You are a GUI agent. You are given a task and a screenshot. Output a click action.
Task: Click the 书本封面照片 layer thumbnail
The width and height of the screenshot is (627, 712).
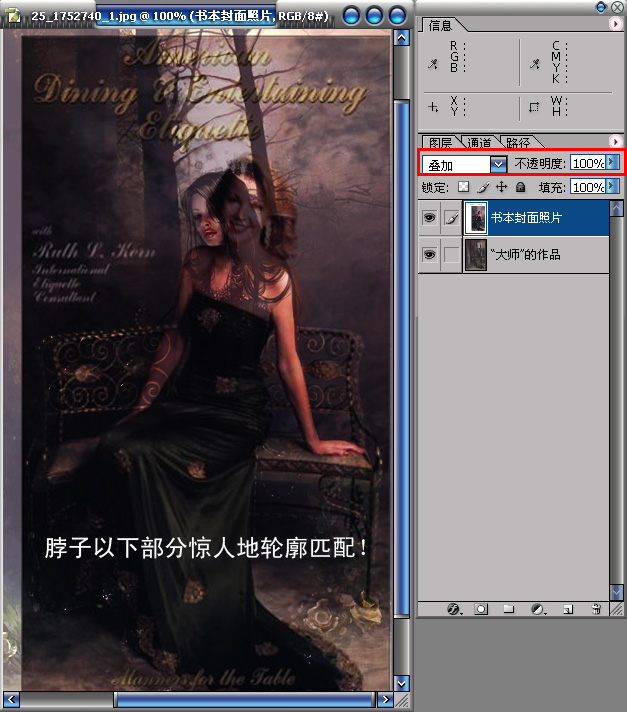click(x=476, y=218)
